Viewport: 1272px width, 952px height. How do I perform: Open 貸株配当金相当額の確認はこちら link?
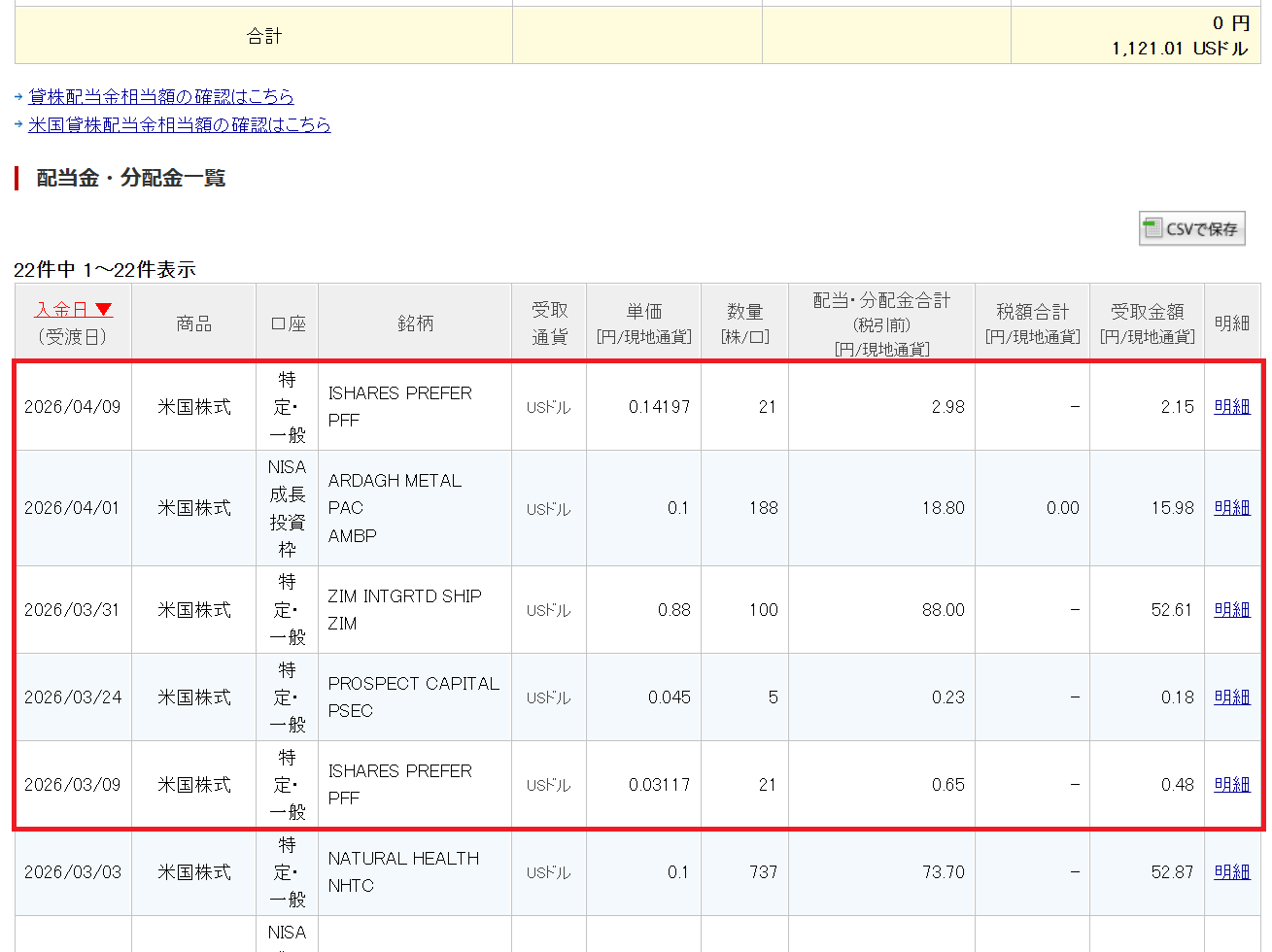click(160, 97)
